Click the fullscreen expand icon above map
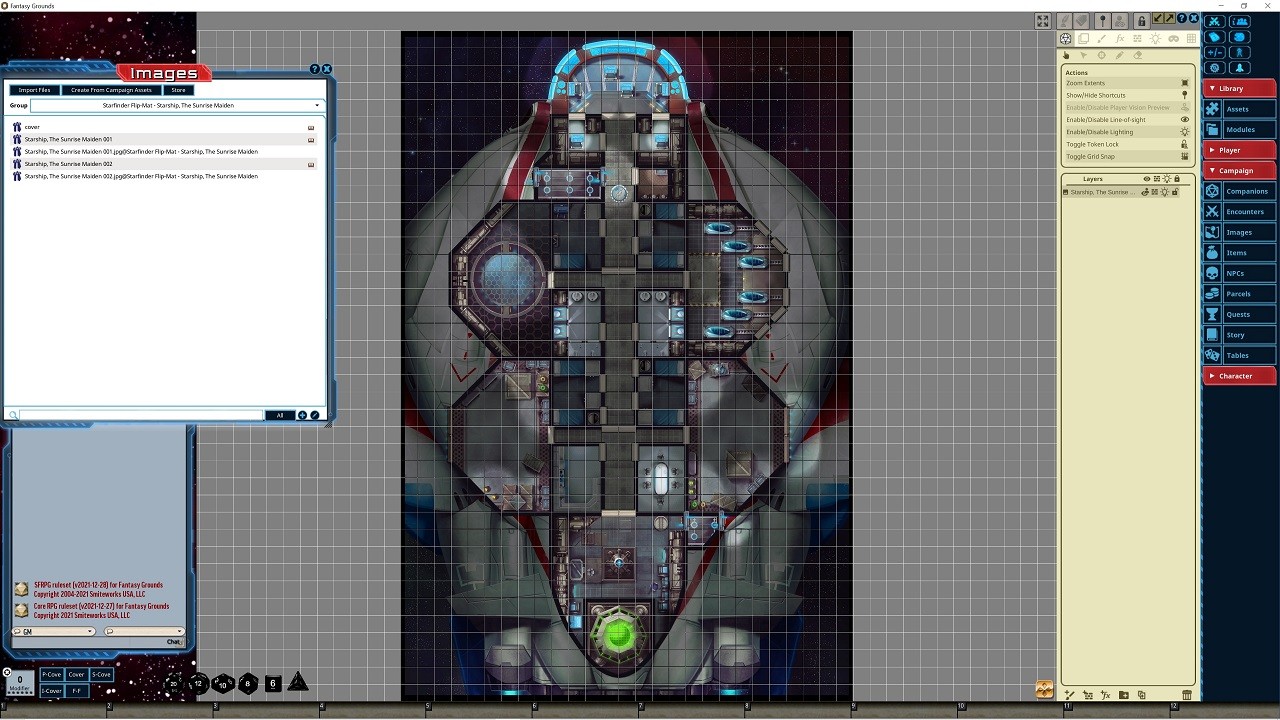The width and height of the screenshot is (1280, 720). (x=1043, y=21)
